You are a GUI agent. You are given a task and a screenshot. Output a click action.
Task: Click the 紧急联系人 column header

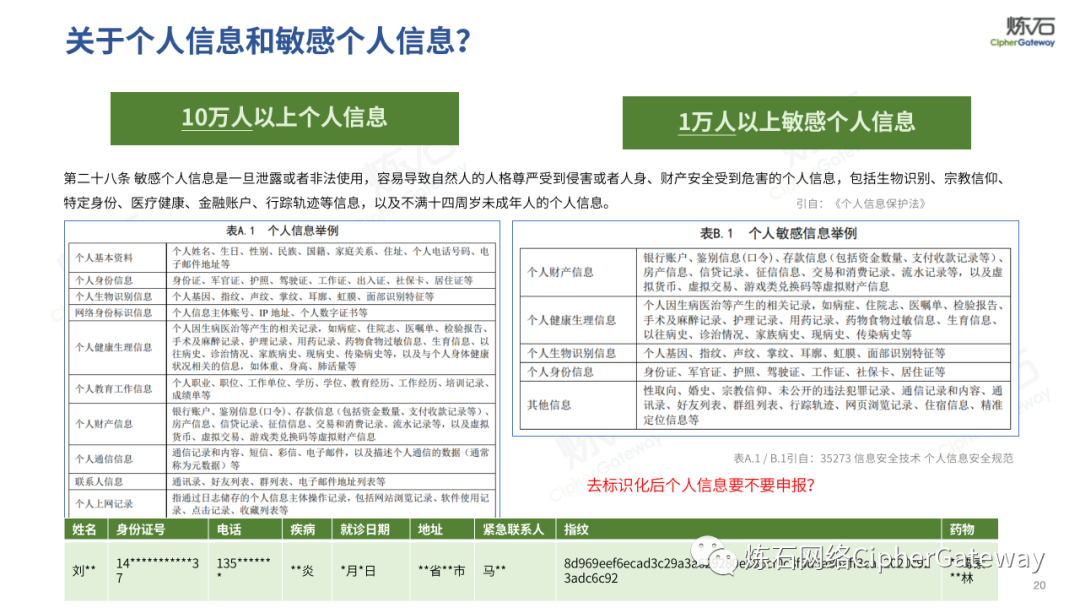coord(513,530)
